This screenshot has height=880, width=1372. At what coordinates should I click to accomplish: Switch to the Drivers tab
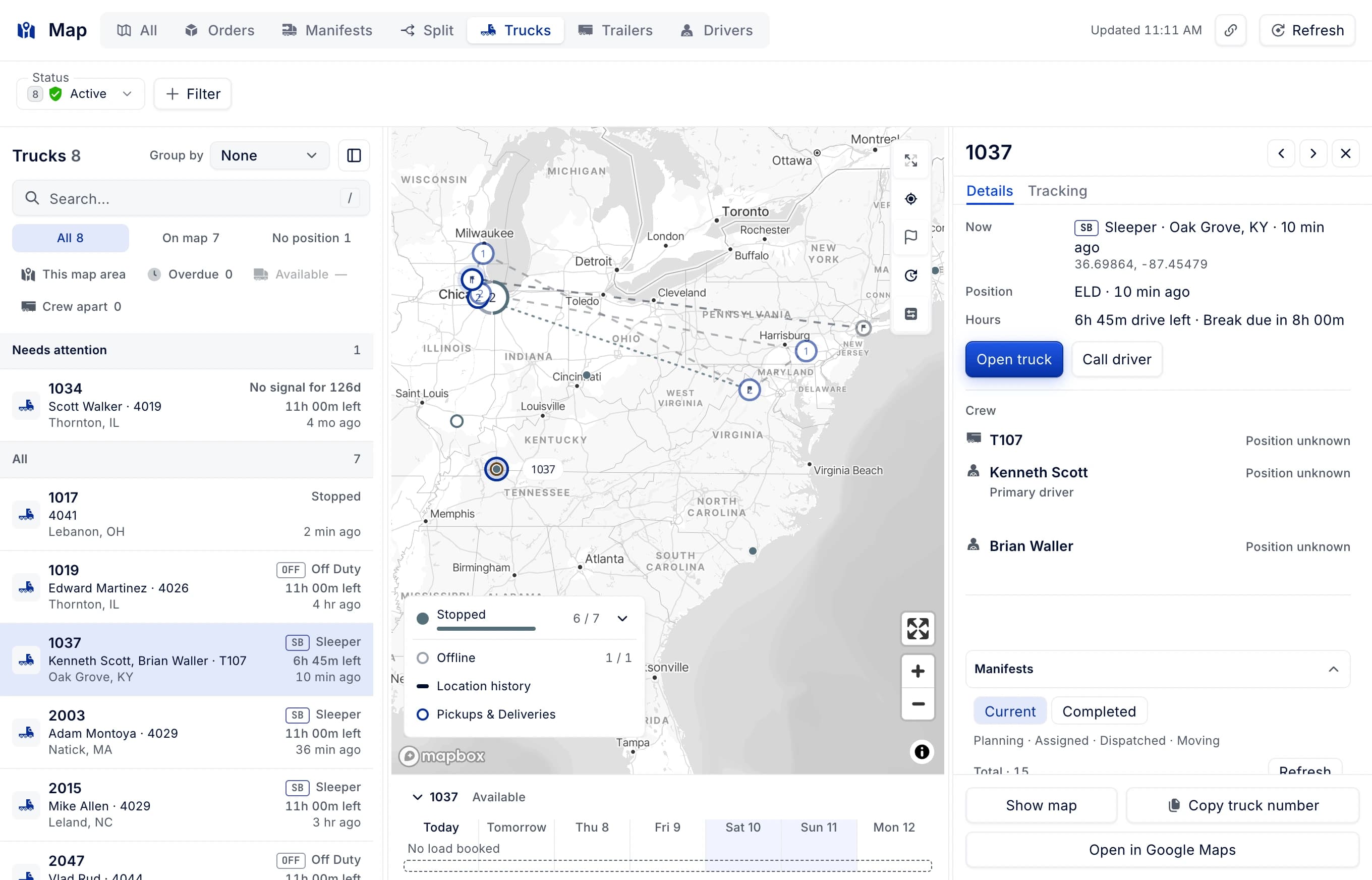716,30
